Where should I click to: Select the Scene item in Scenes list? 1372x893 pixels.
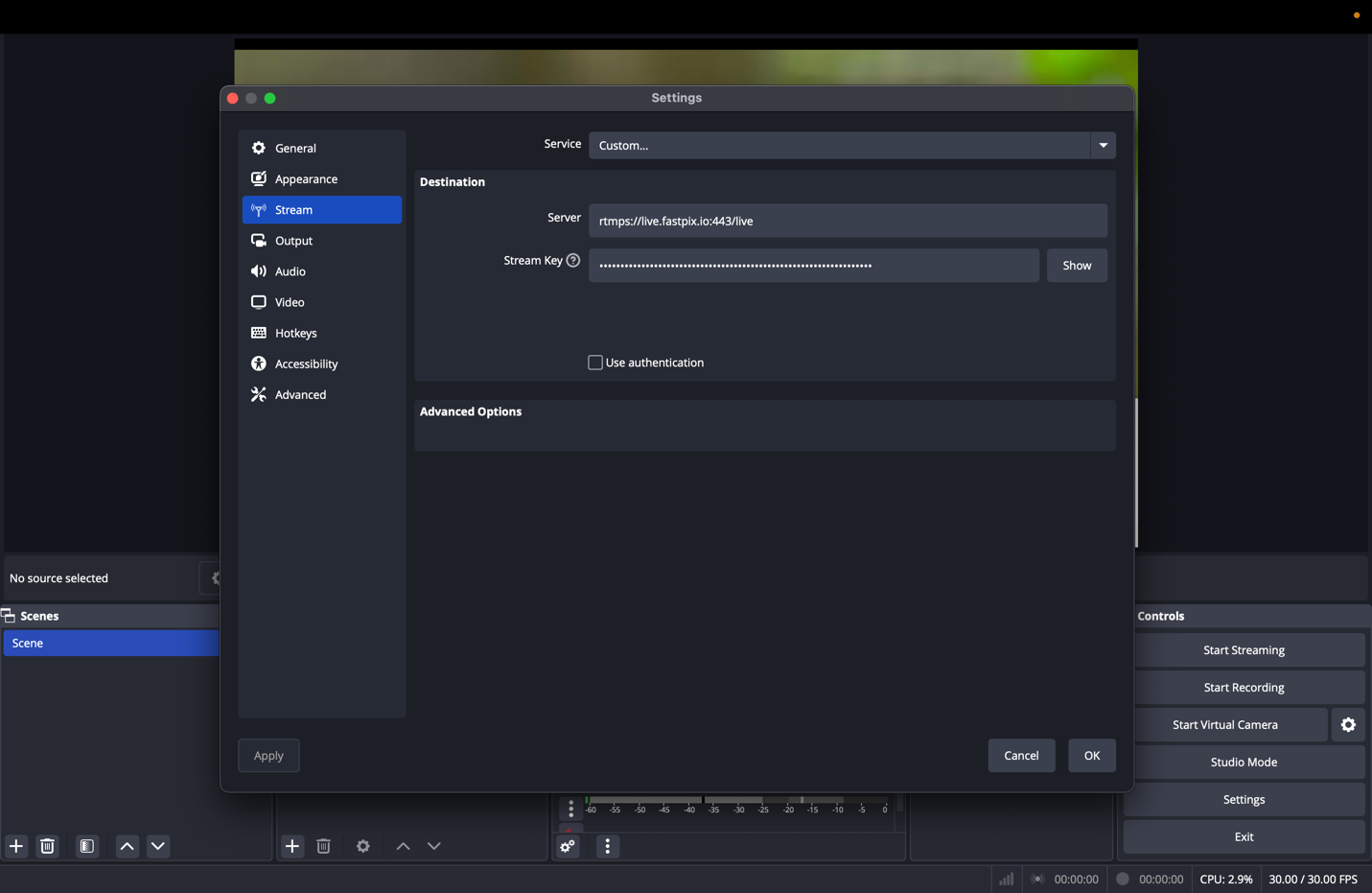click(x=110, y=643)
